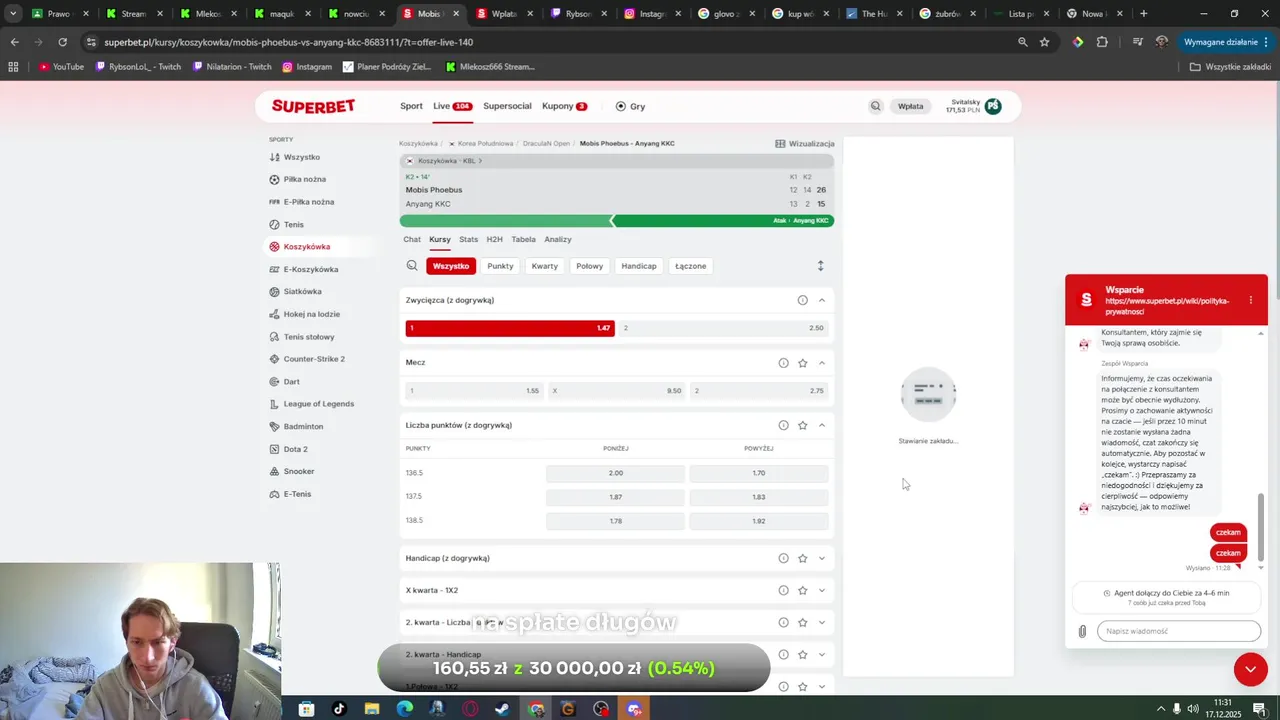This screenshot has width=1280, height=720.
Task: Click Korea Południowa breadcrumb
Action: 485,144
